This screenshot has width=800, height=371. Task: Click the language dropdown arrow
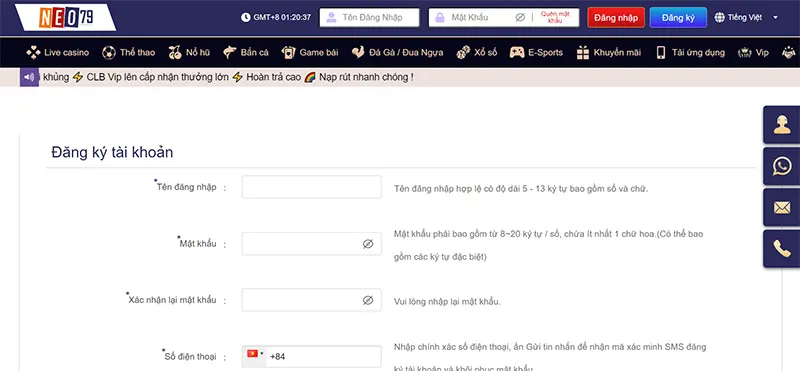[775, 17]
